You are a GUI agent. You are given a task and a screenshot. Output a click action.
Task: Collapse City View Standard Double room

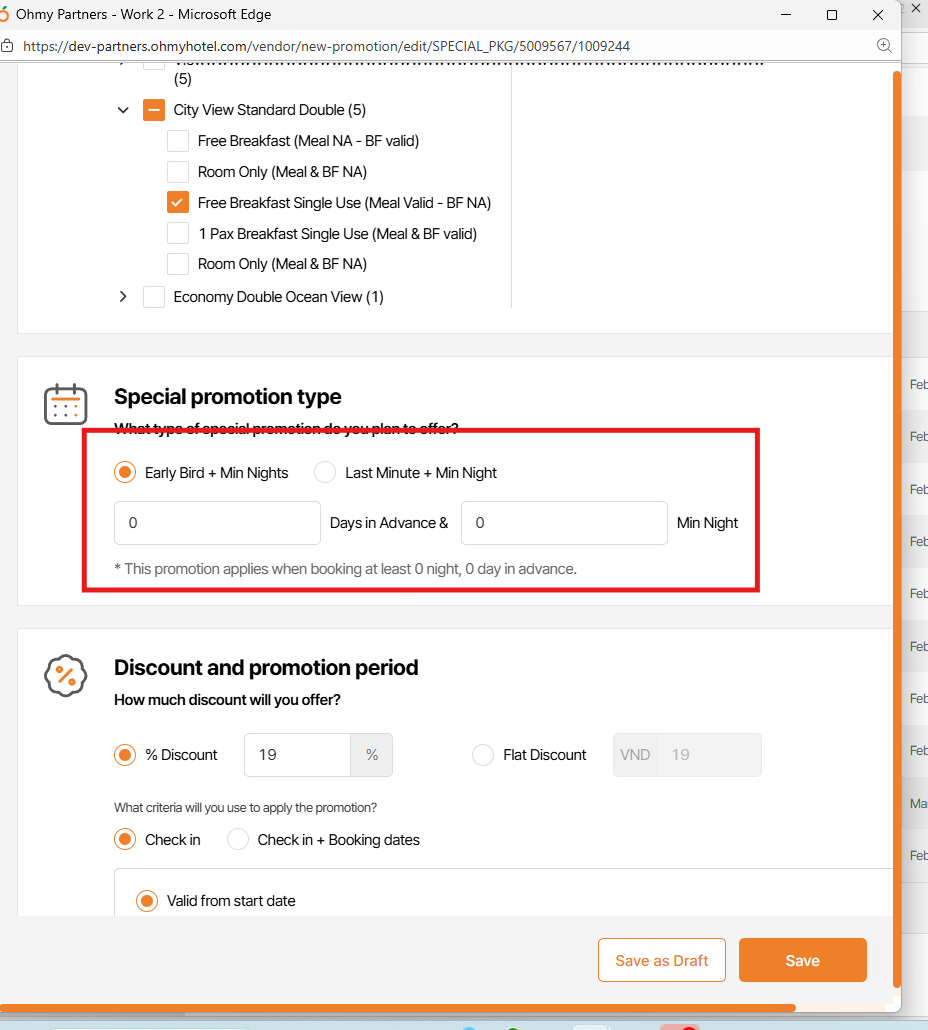[x=123, y=110]
